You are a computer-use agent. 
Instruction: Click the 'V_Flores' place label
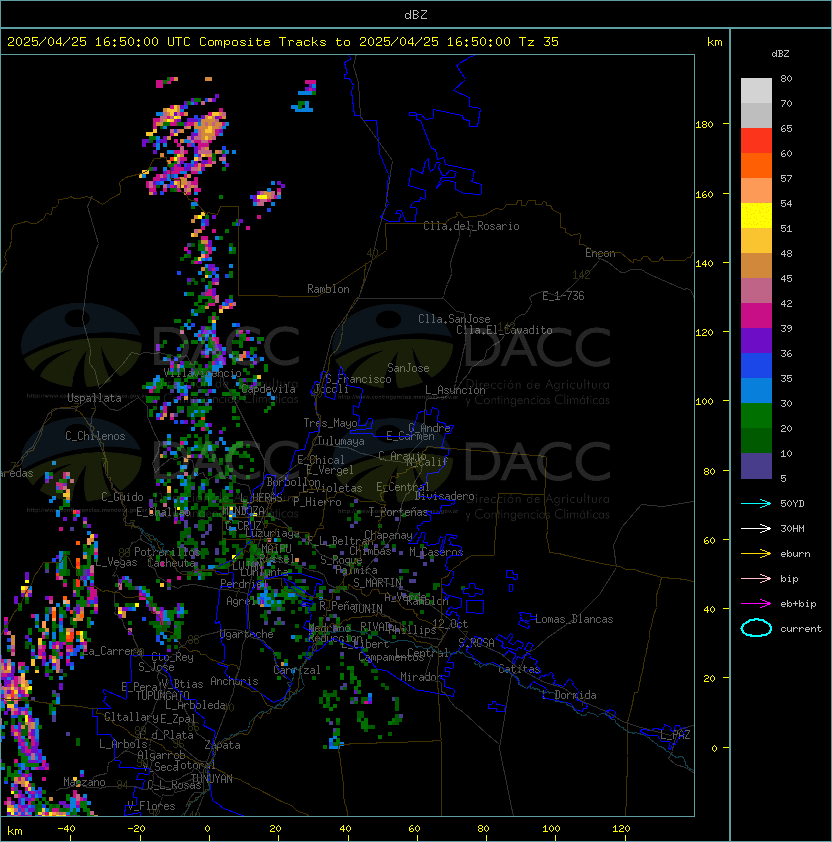(x=151, y=806)
